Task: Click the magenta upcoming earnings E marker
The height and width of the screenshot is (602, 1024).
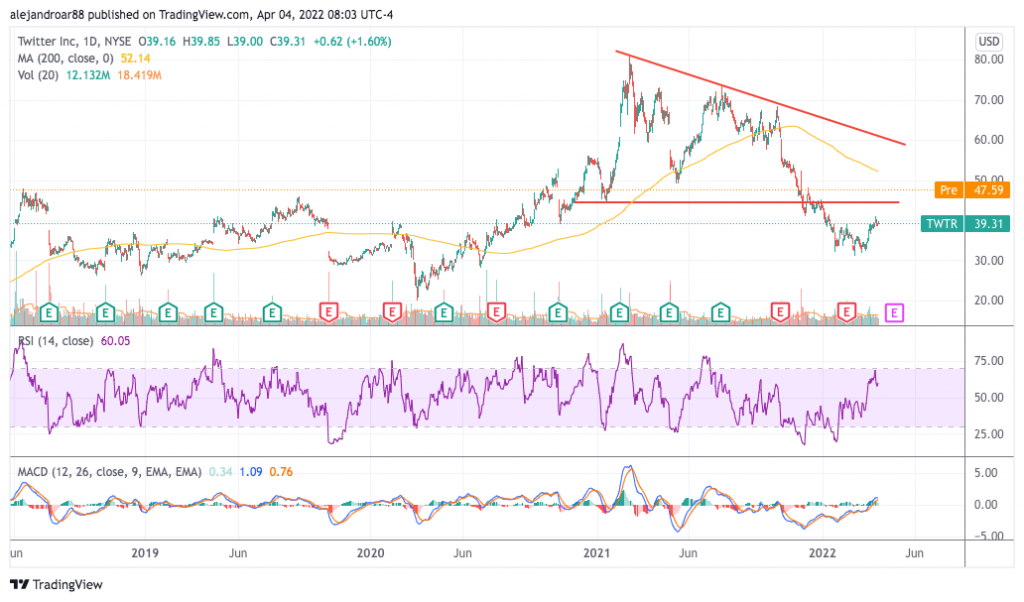Action: tap(894, 313)
